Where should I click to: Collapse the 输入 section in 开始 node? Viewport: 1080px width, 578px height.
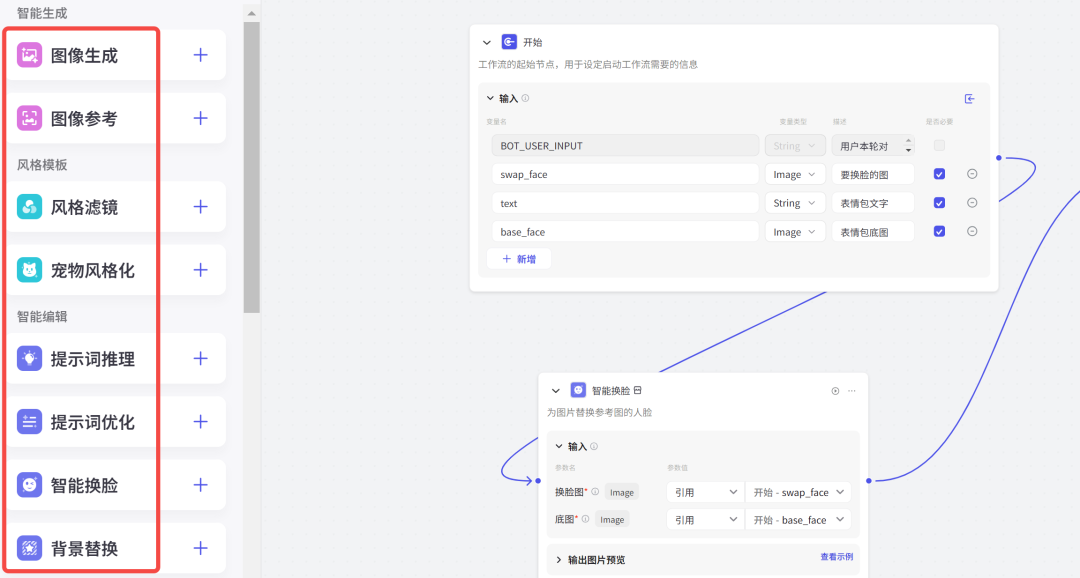(x=490, y=99)
